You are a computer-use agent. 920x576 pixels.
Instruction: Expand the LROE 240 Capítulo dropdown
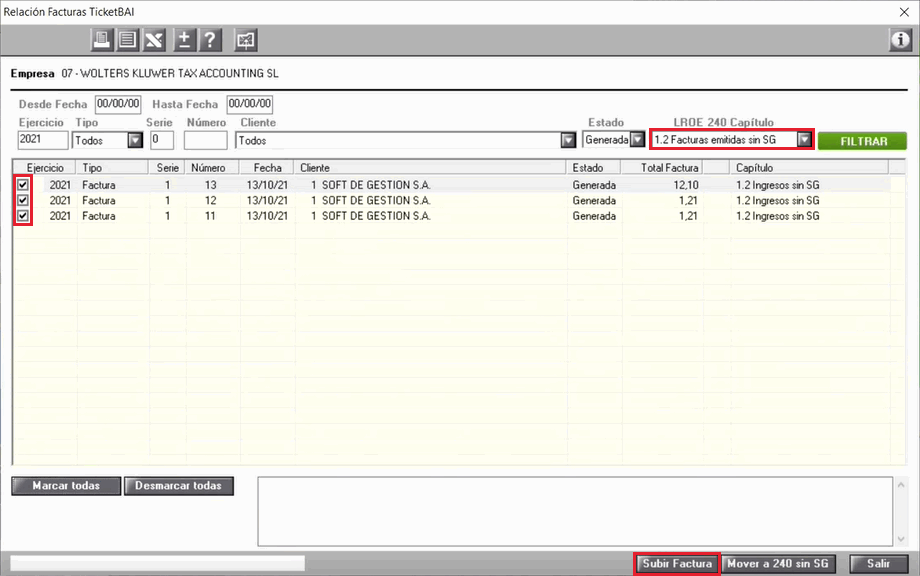(x=804, y=140)
